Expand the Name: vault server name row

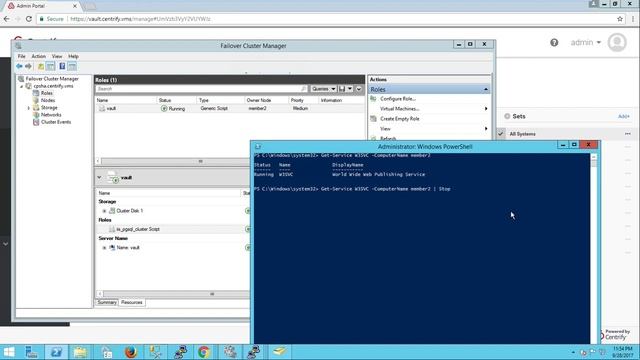104,248
